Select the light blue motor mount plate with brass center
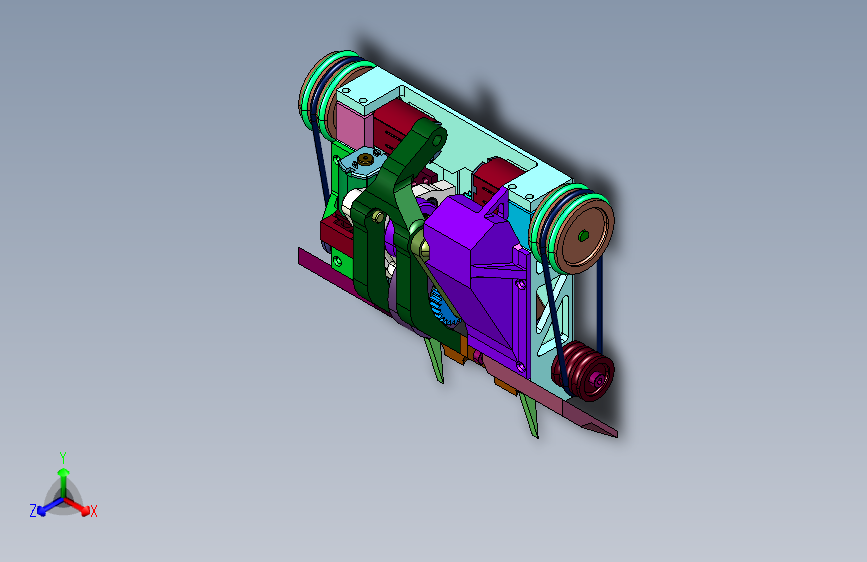 pyautogui.click(x=363, y=162)
